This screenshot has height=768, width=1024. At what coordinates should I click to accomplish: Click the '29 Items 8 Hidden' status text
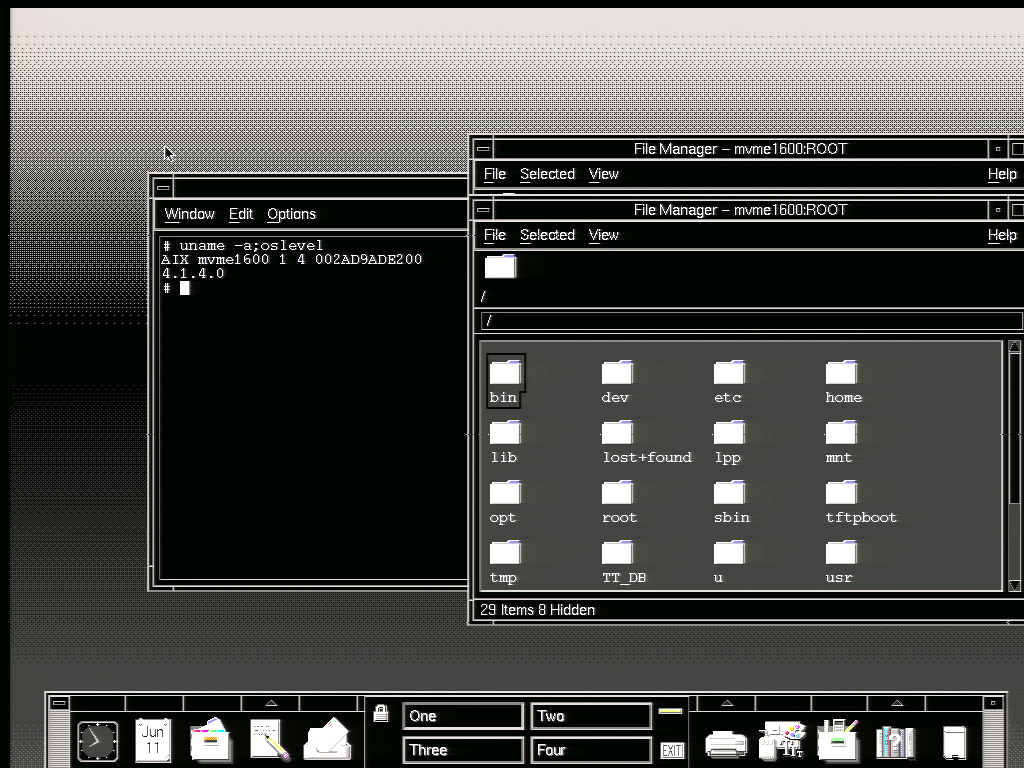537,610
